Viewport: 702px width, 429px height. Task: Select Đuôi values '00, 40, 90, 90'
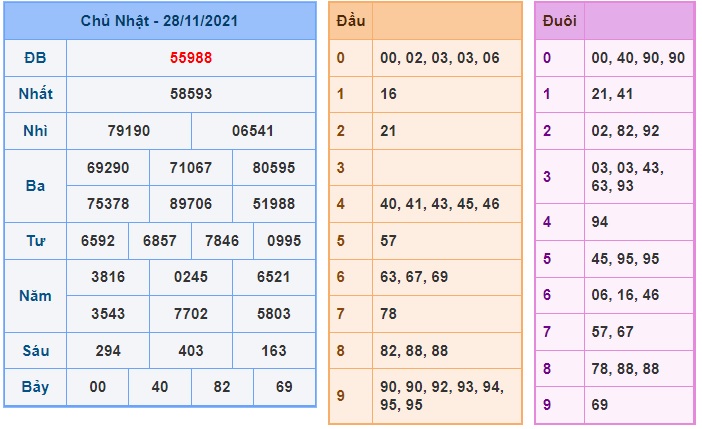(x=638, y=58)
